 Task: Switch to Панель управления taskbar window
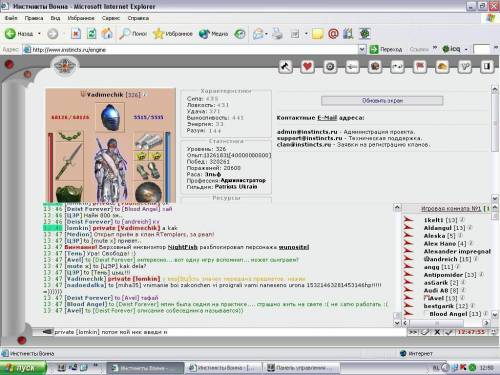coord(301,368)
